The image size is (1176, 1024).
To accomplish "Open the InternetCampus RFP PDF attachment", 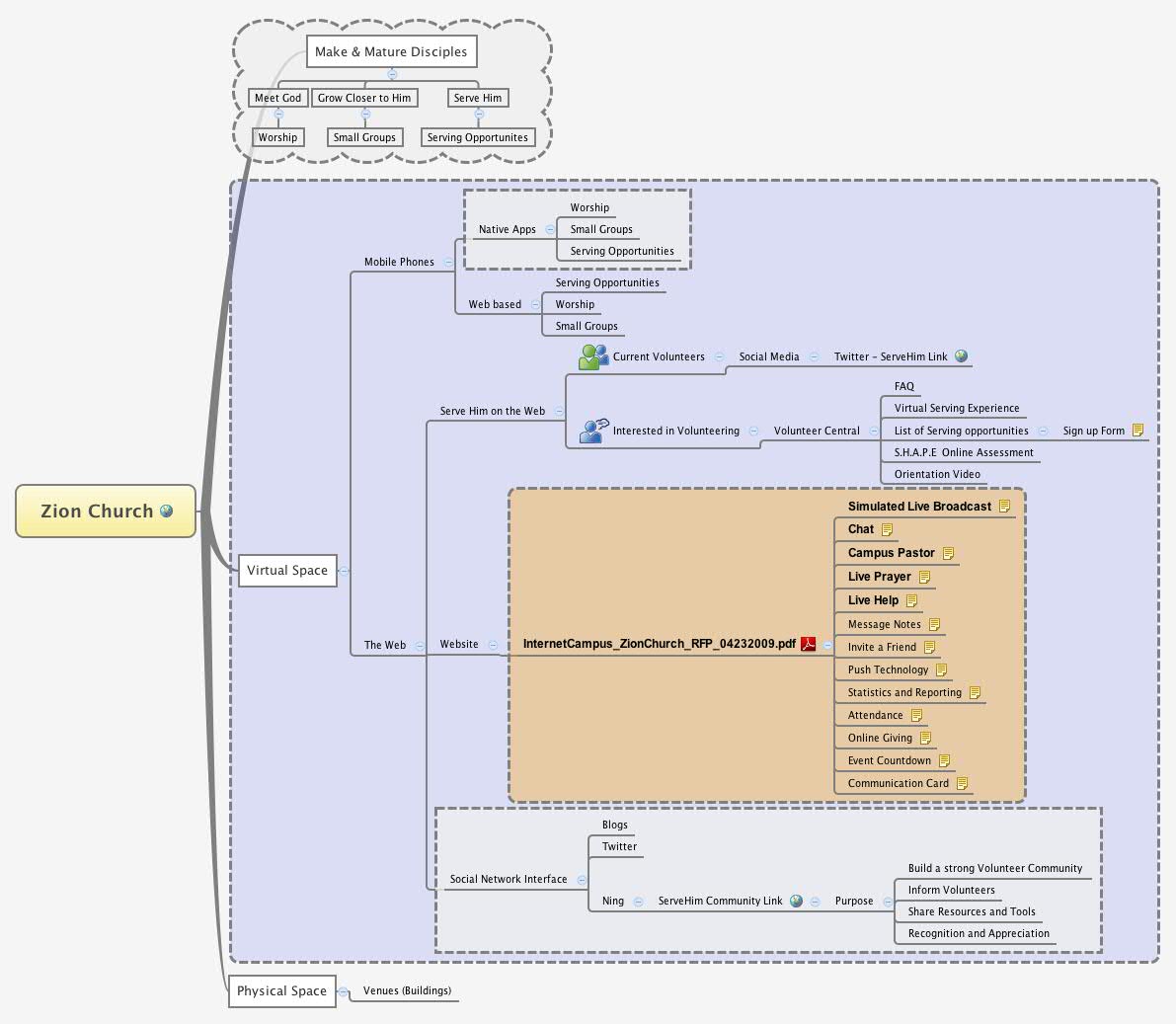I will (x=807, y=643).
